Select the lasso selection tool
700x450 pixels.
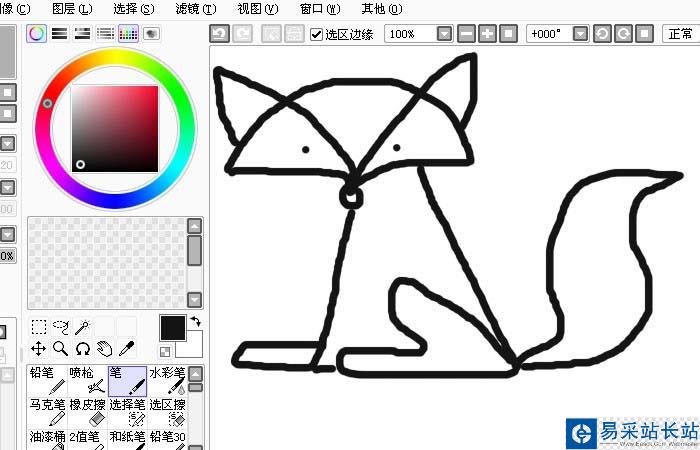(60, 326)
